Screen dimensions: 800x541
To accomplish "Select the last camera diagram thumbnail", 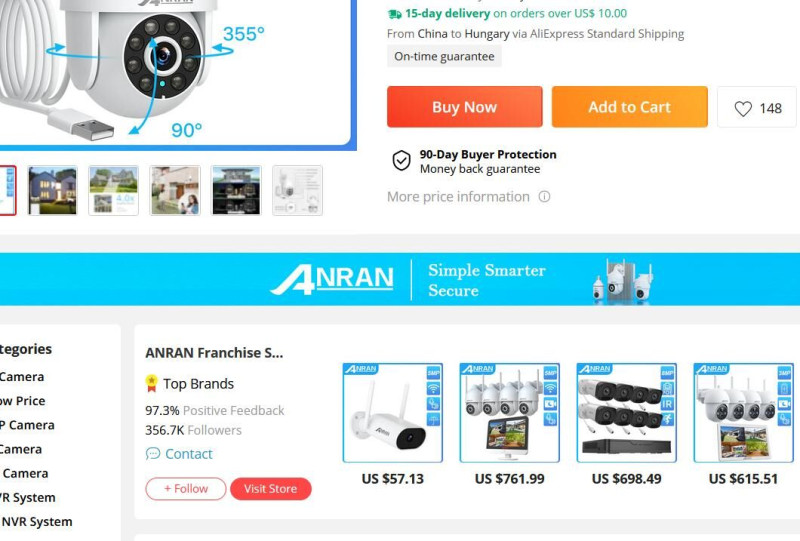I will tap(297, 190).
